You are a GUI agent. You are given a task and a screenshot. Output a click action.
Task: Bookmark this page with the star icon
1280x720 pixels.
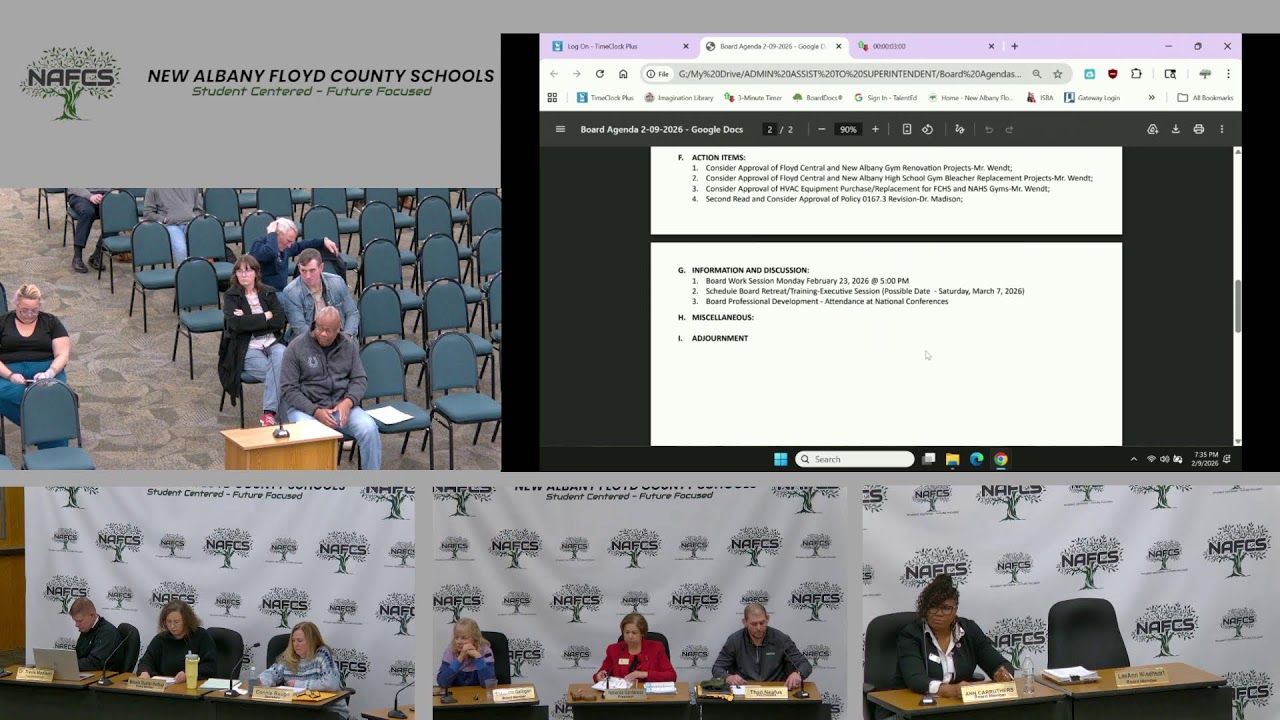pyautogui.click(x=1057, y=74)
